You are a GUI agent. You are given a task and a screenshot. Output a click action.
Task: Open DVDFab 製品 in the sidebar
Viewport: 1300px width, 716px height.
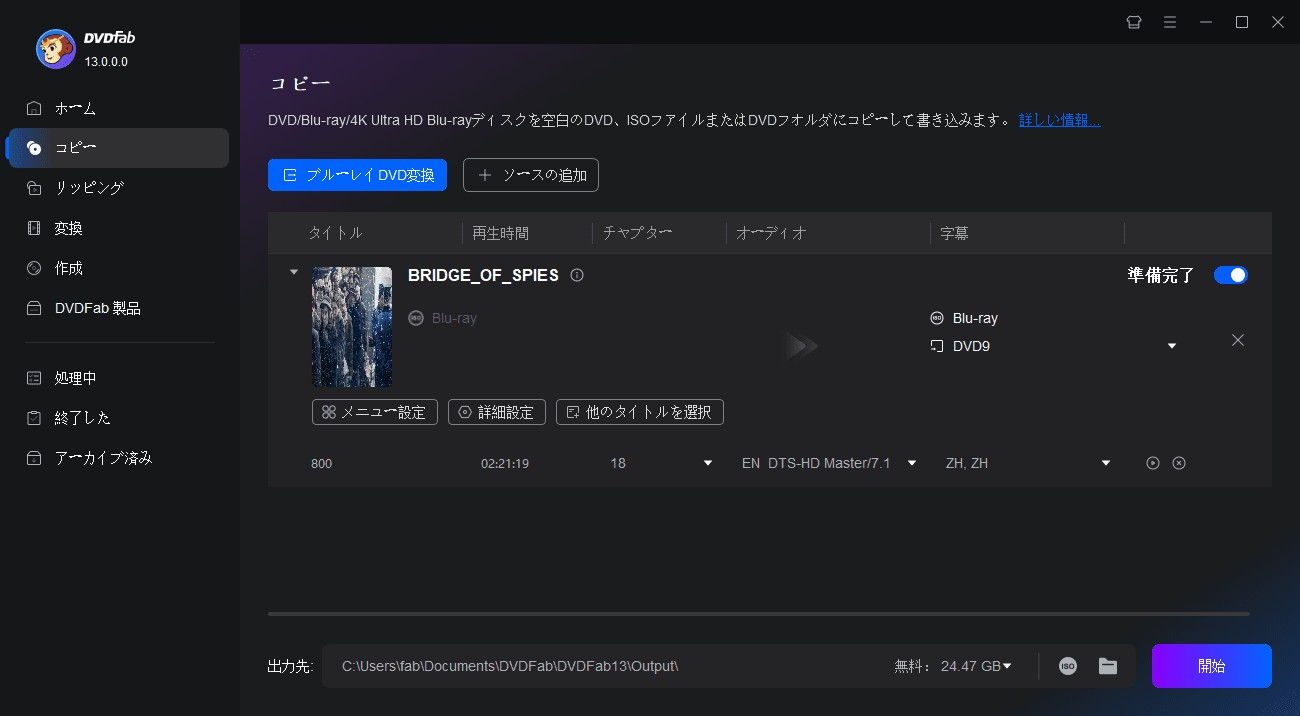pyautogui.click(x=118, y=308)
